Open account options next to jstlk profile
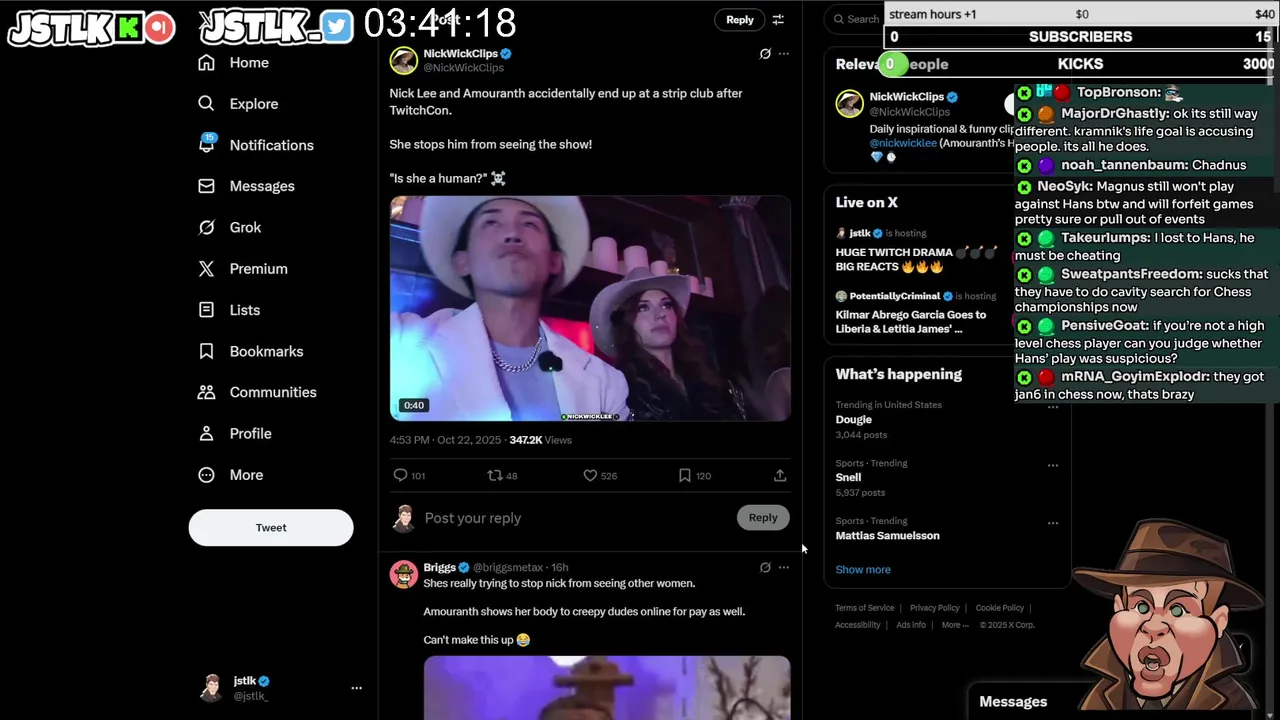Image resolution: width=1280 pixels, height=720 pixels. point(356,688)
